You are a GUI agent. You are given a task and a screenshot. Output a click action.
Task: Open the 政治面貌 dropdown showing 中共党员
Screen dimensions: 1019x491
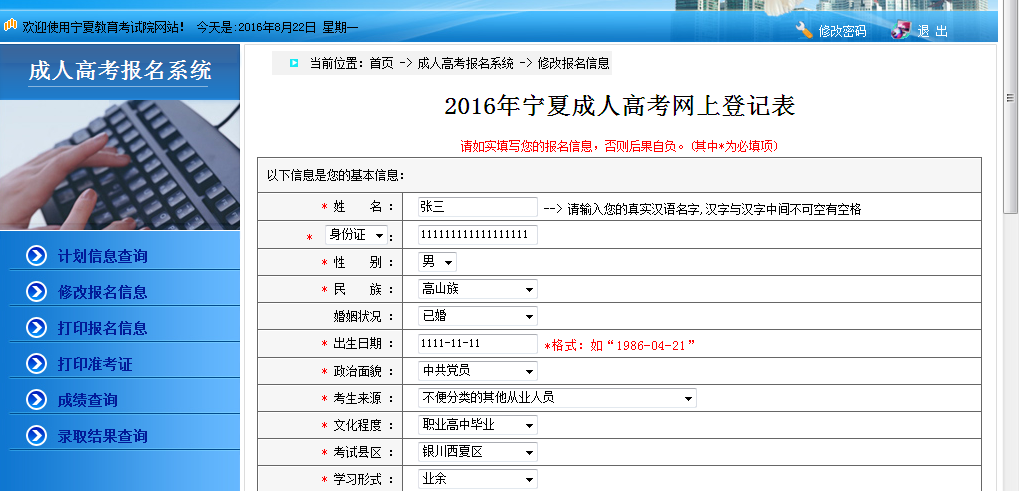pyautogui.click(x=477, y=371)
